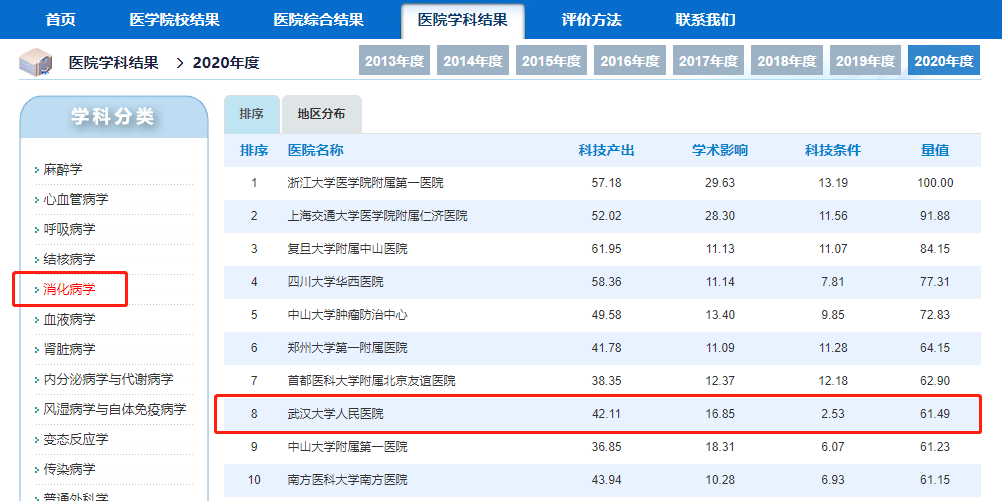Click the 学科分类 panel header

pos(114,116)
